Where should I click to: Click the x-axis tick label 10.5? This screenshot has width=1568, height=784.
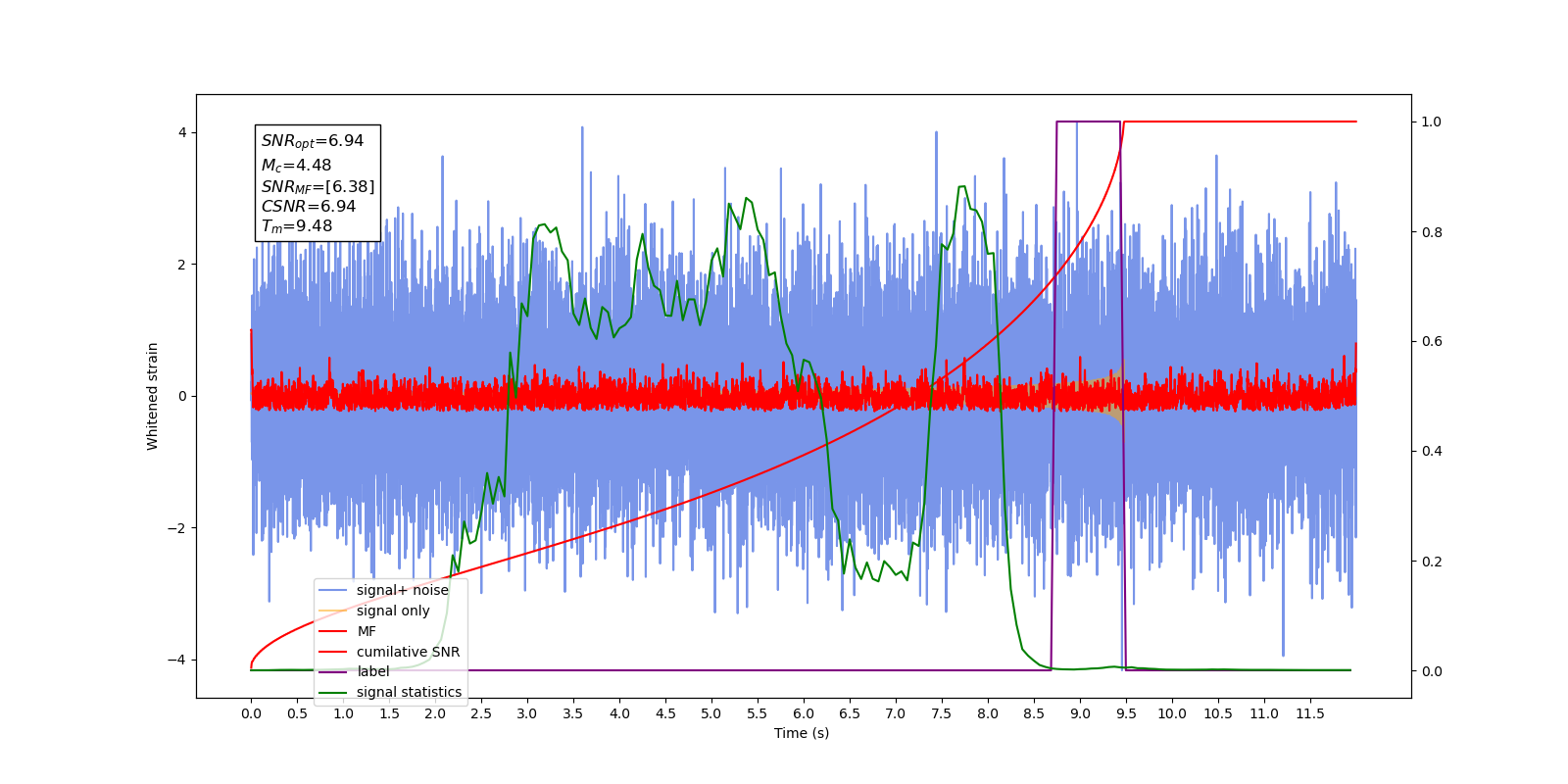[1218, 713]
